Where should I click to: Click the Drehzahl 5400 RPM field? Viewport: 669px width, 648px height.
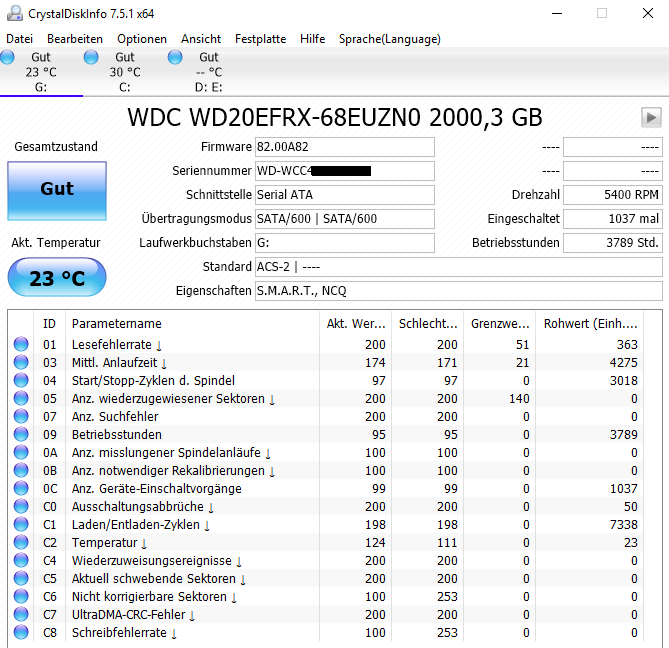pyautogui.click(x=613, y=195)
